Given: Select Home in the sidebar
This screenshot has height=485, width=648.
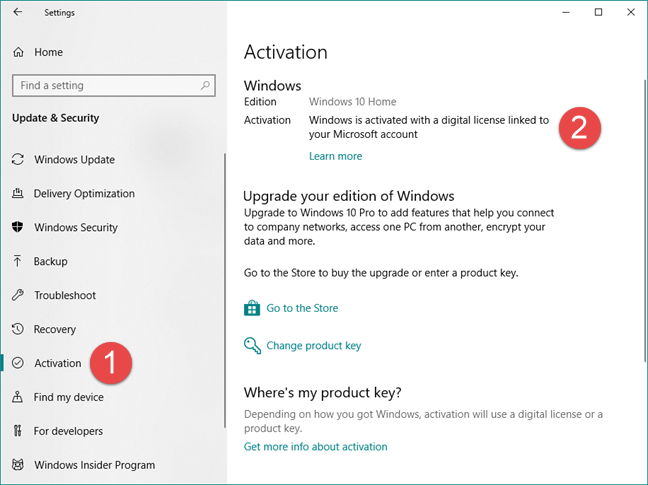Looking at the screenshot, I should click(x=48, y=52).
